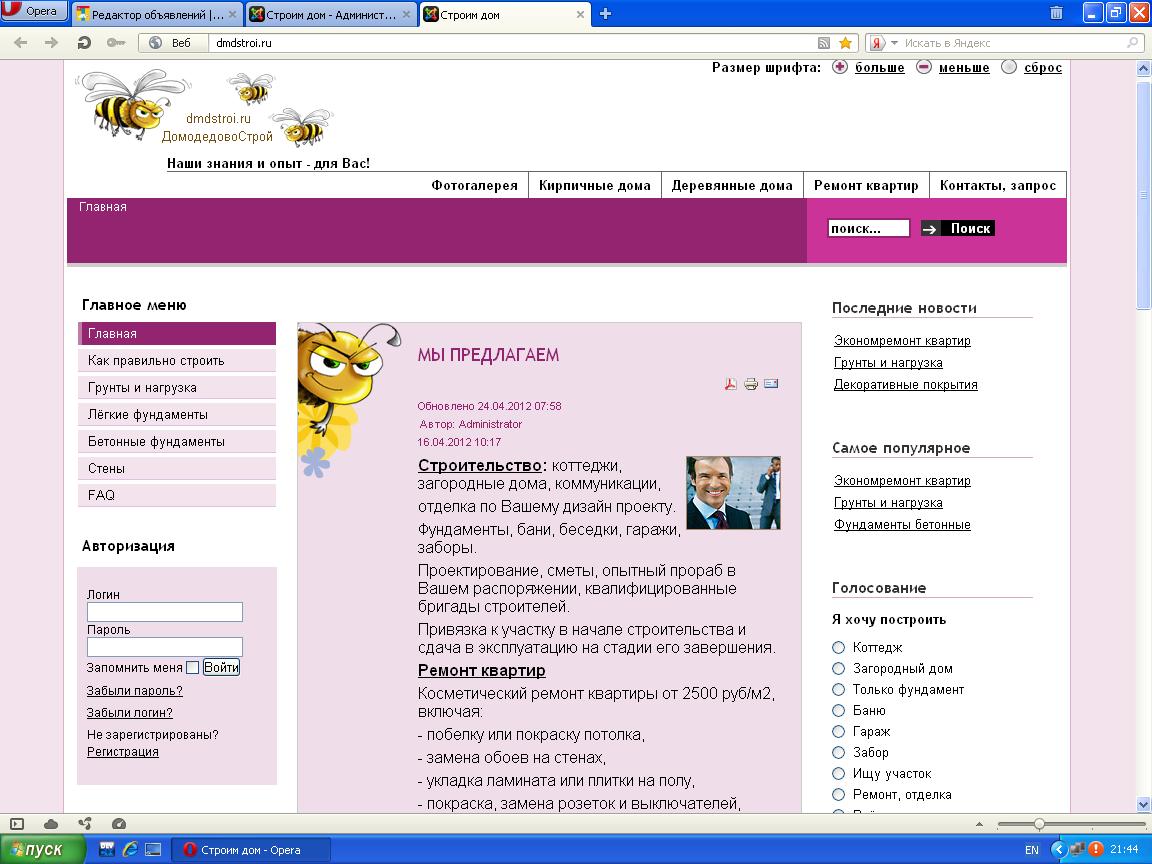Image resolution: width=1152 pixels, height=864 pixels.
Task: Click the email article icon
Action: (x=771, y=384)
